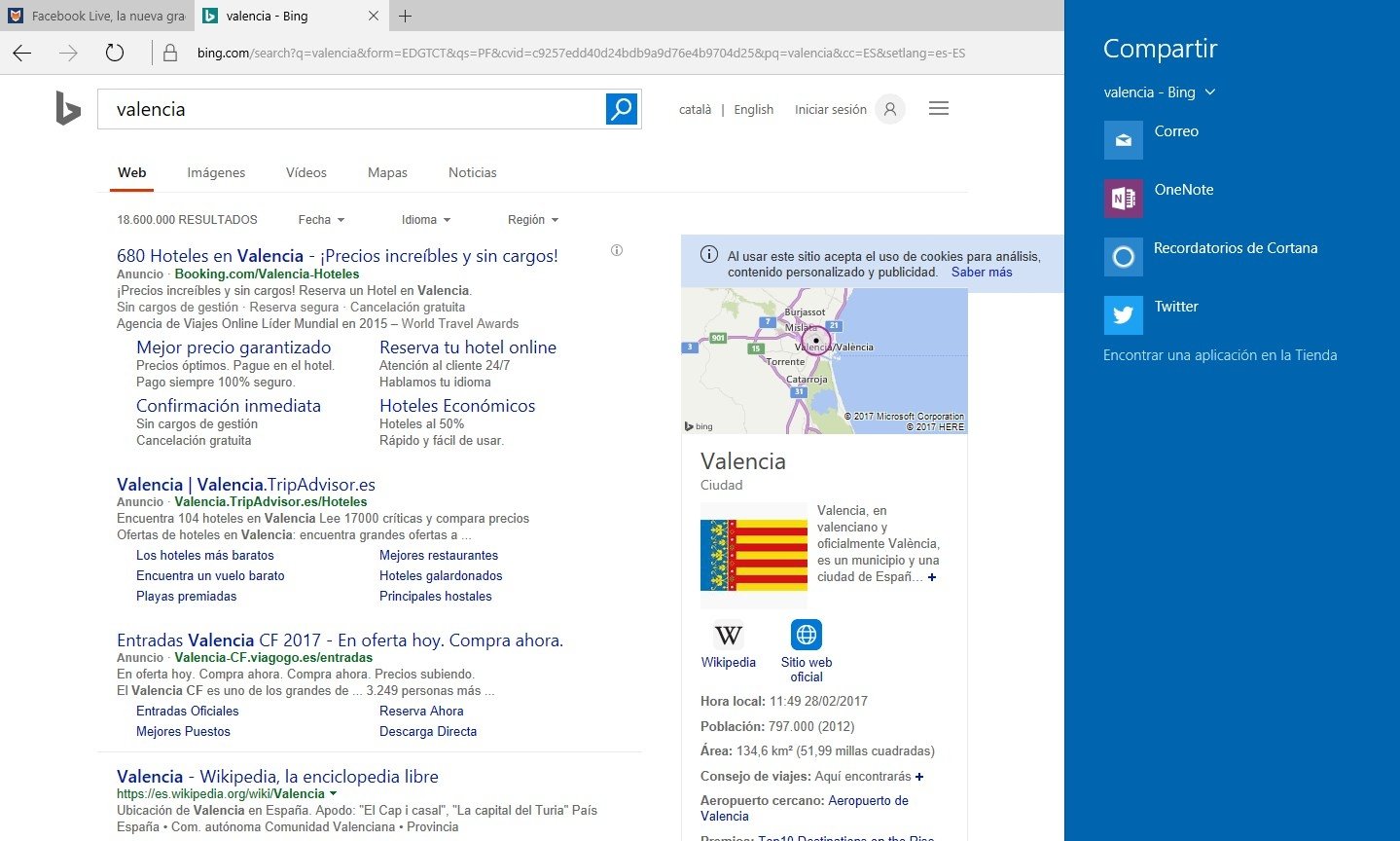Open the 680 Hoteles en Valencia result
The image size is (1400, 841).
[x=338, y=256]
